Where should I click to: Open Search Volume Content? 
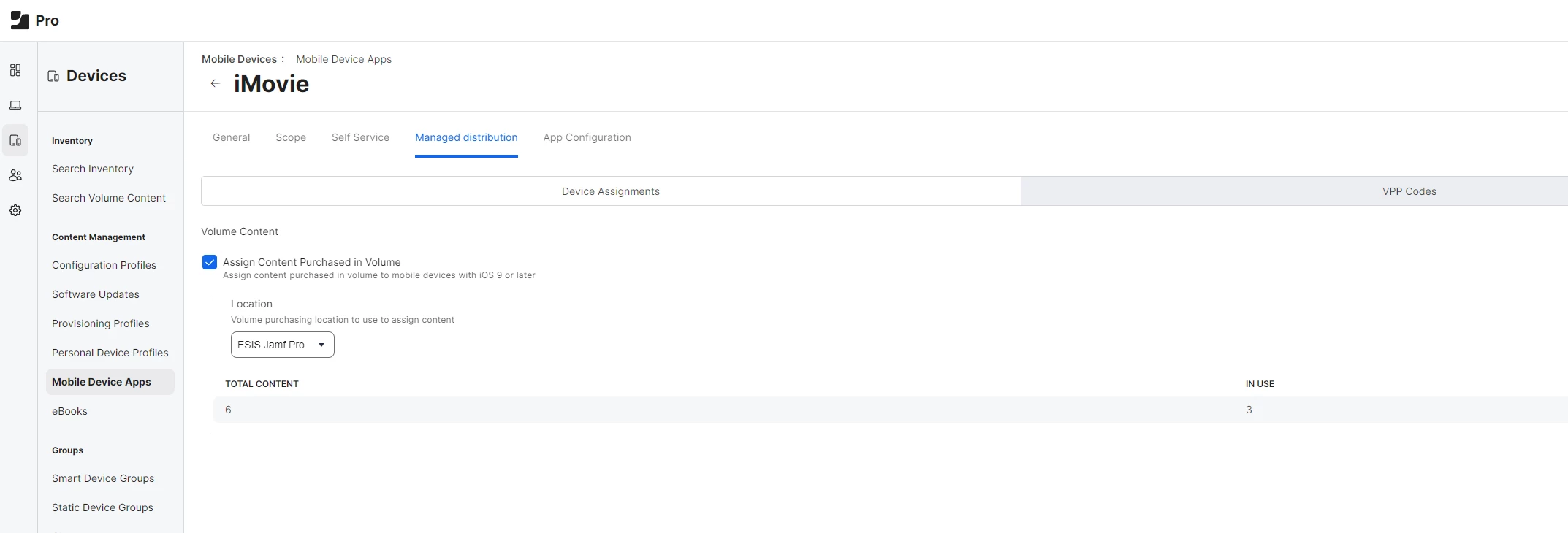pyautogui.click(x=109, y=198)
